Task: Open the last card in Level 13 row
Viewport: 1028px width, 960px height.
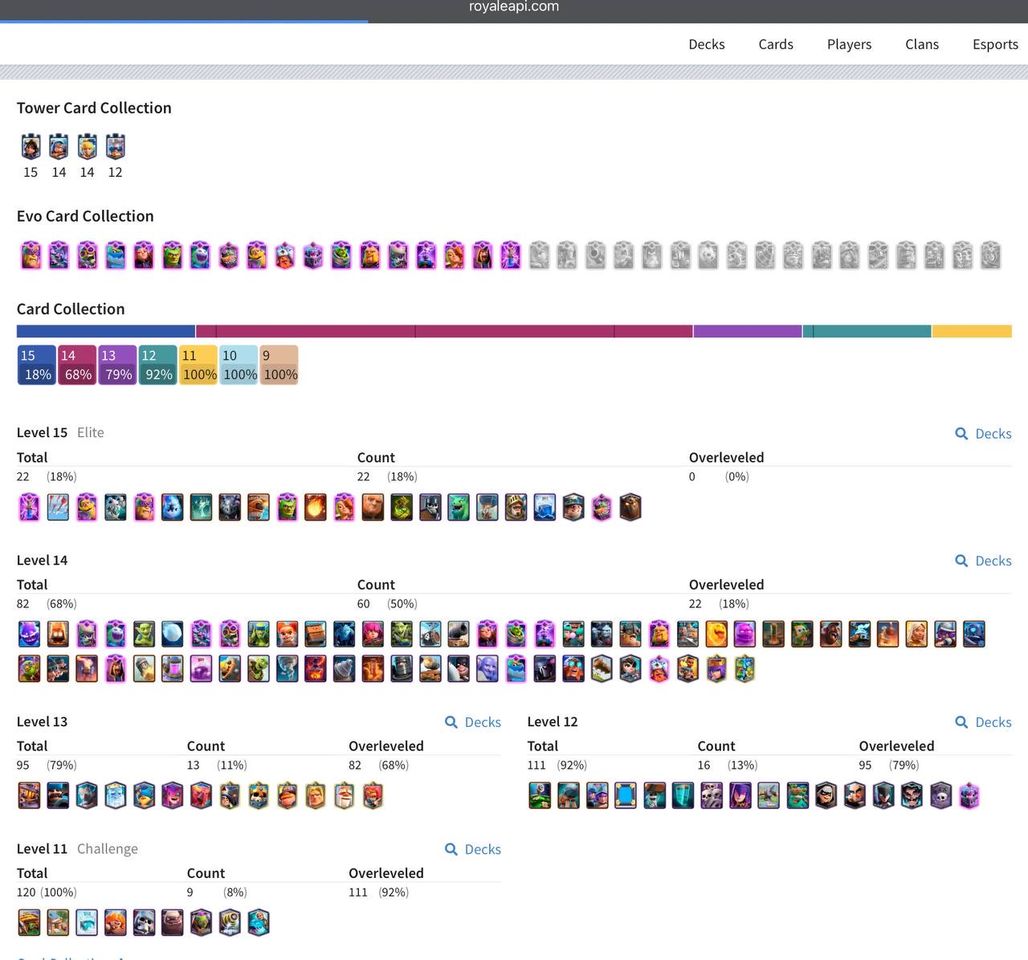Action: 372,795
